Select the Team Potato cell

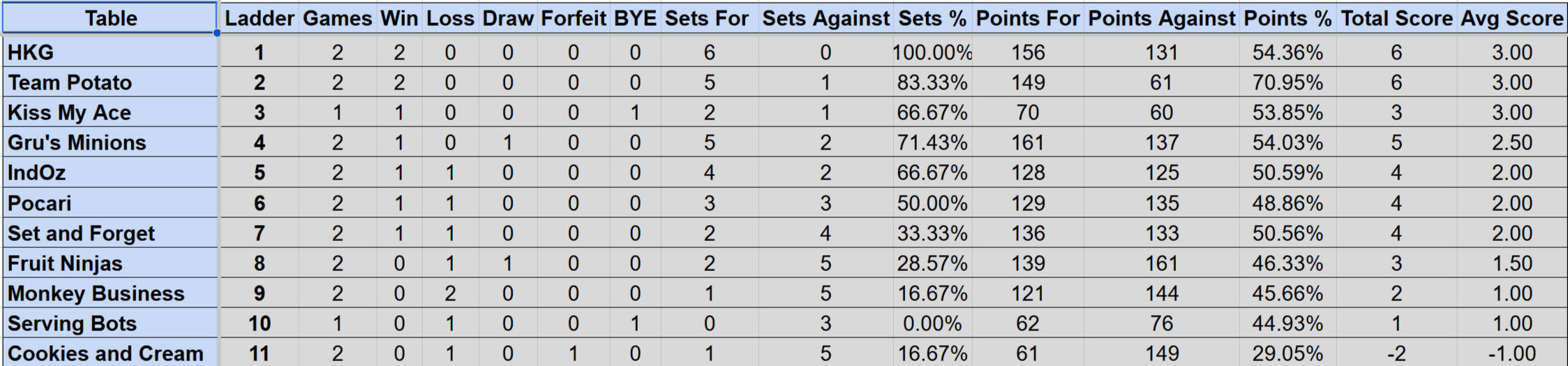110,82
